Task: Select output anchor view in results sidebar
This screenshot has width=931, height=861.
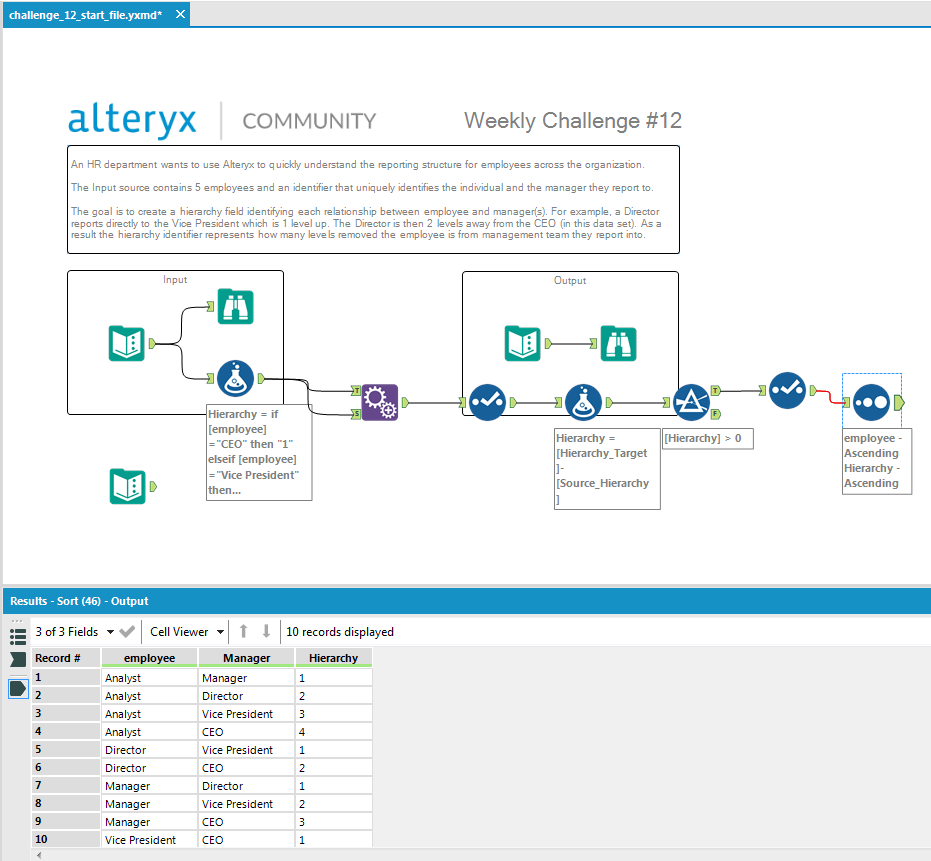Action: (18, 689)
